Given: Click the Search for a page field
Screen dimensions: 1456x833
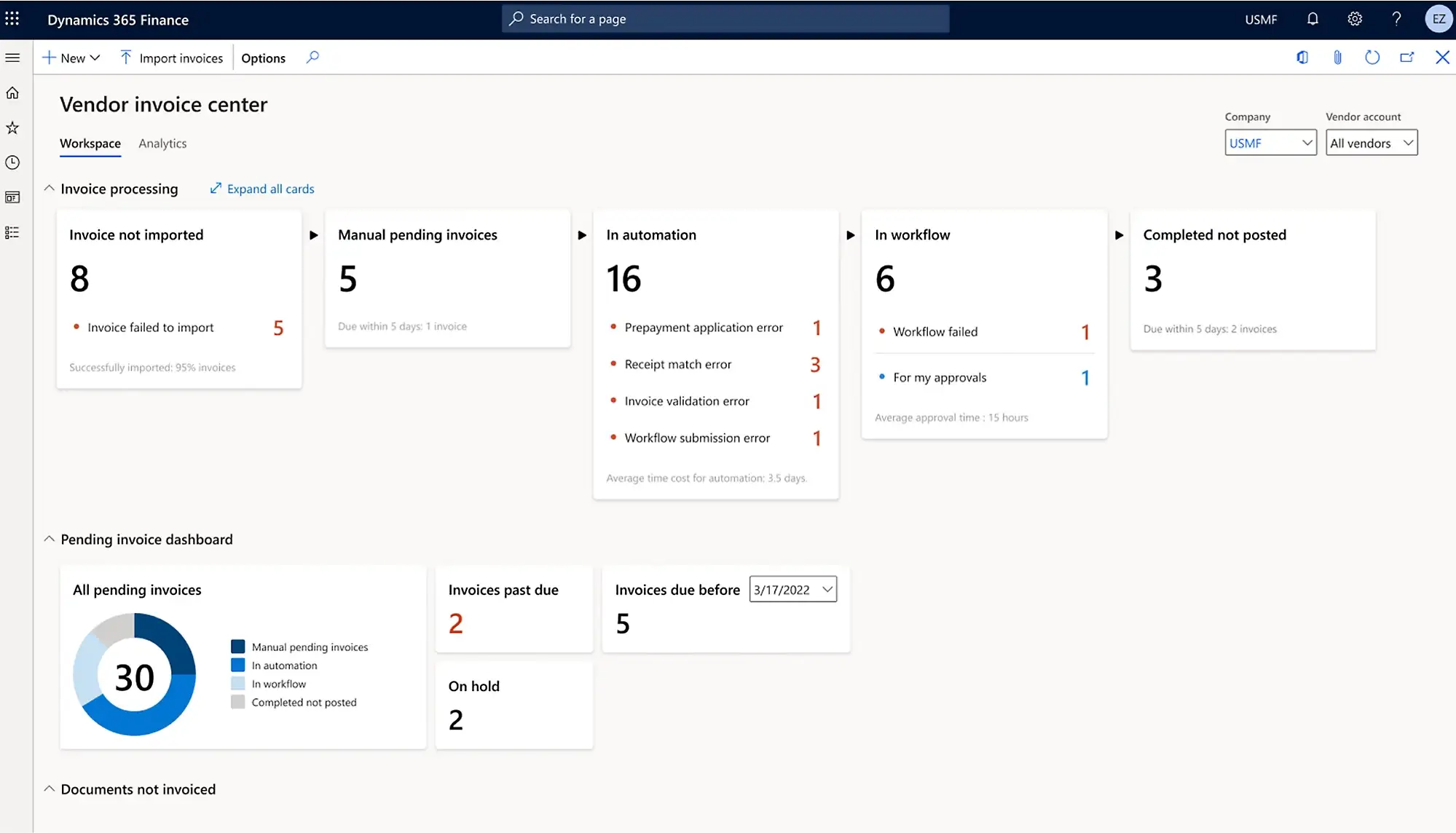Looking at the screenshot, I should tap(725, 19).
